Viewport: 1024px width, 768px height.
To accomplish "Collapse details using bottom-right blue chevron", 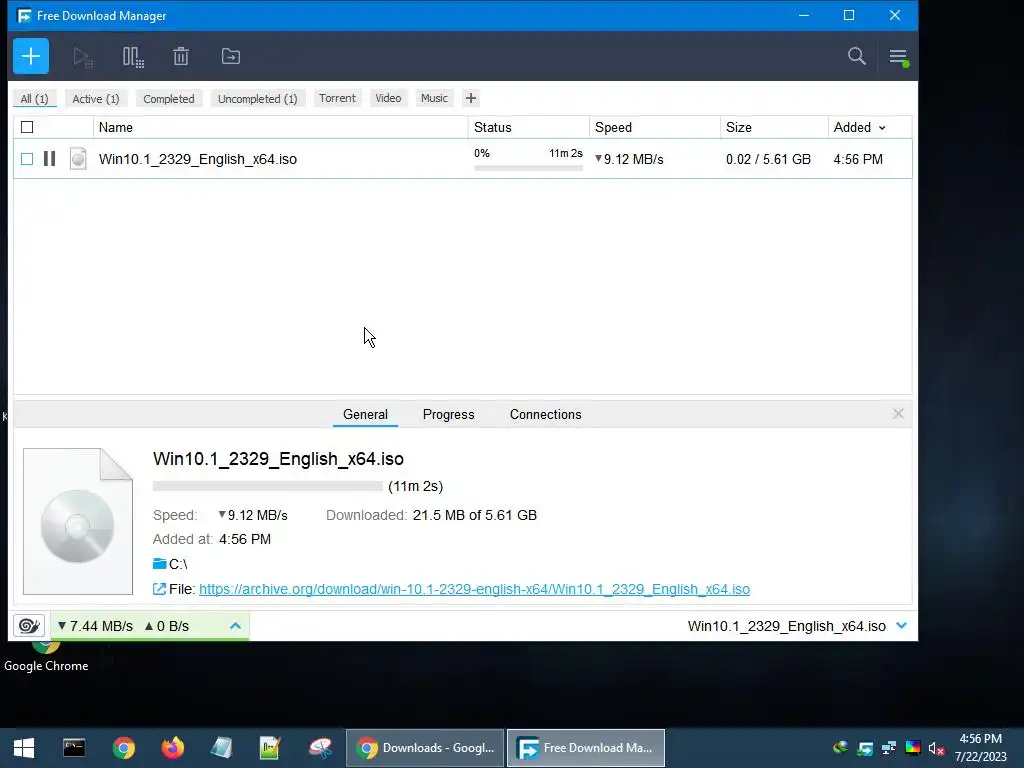I will (902, 626).
